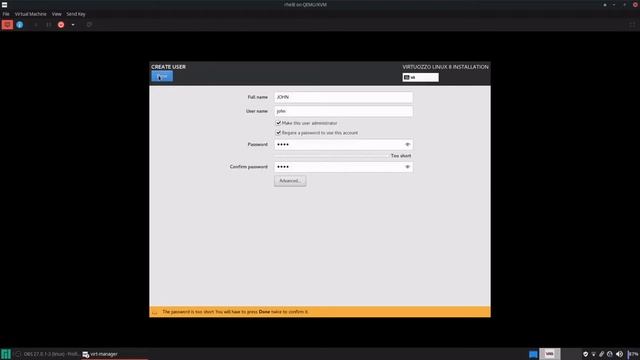Image resolution: width=640 pixels, height=360 pixels.
Task: Click the Too short strength label
Action: pos(401,156)
